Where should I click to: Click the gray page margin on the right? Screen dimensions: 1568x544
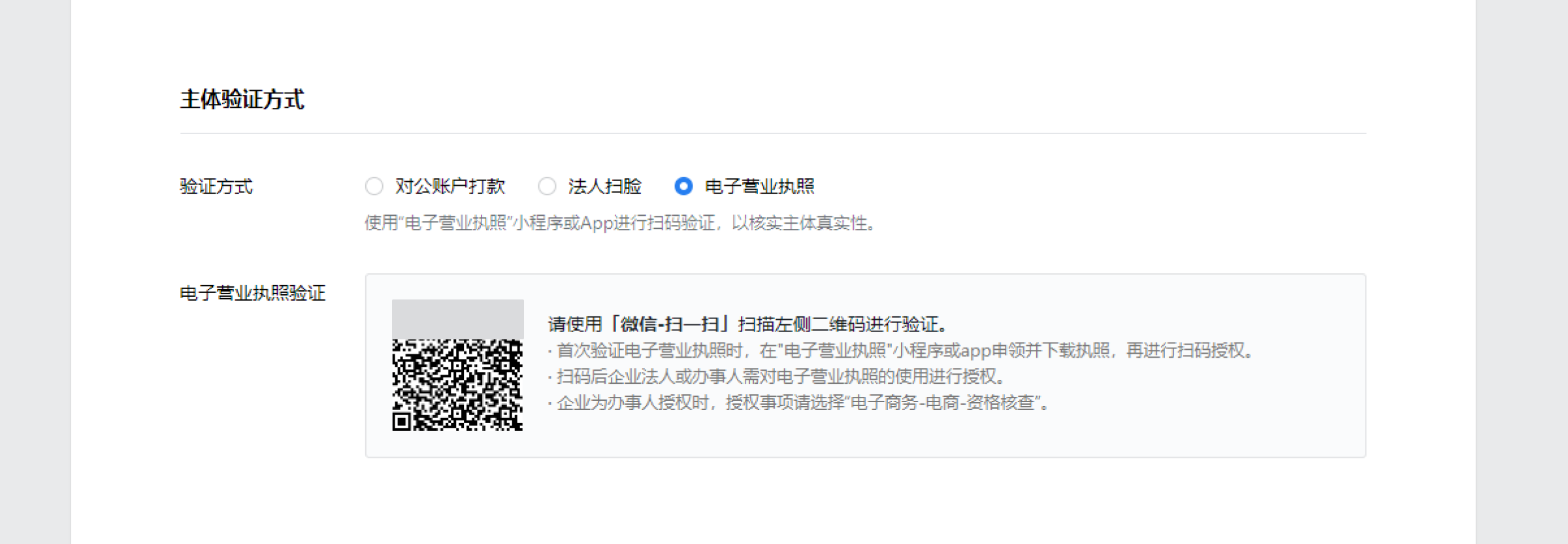tap(1522, 272)
